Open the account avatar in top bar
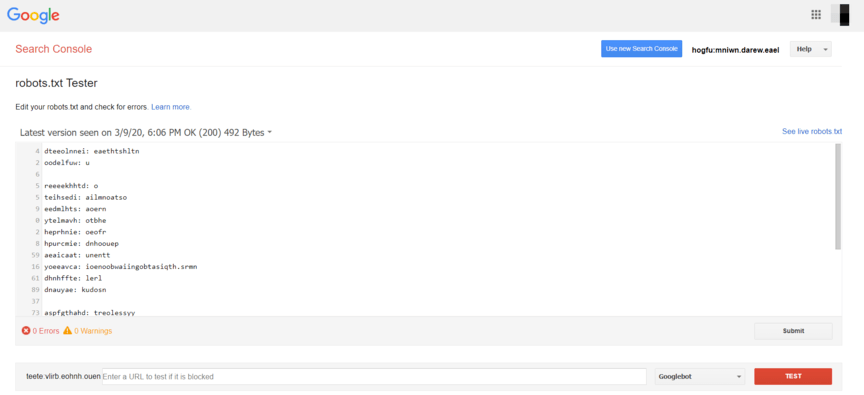864x395 pixels. click(x=841, y=15)
